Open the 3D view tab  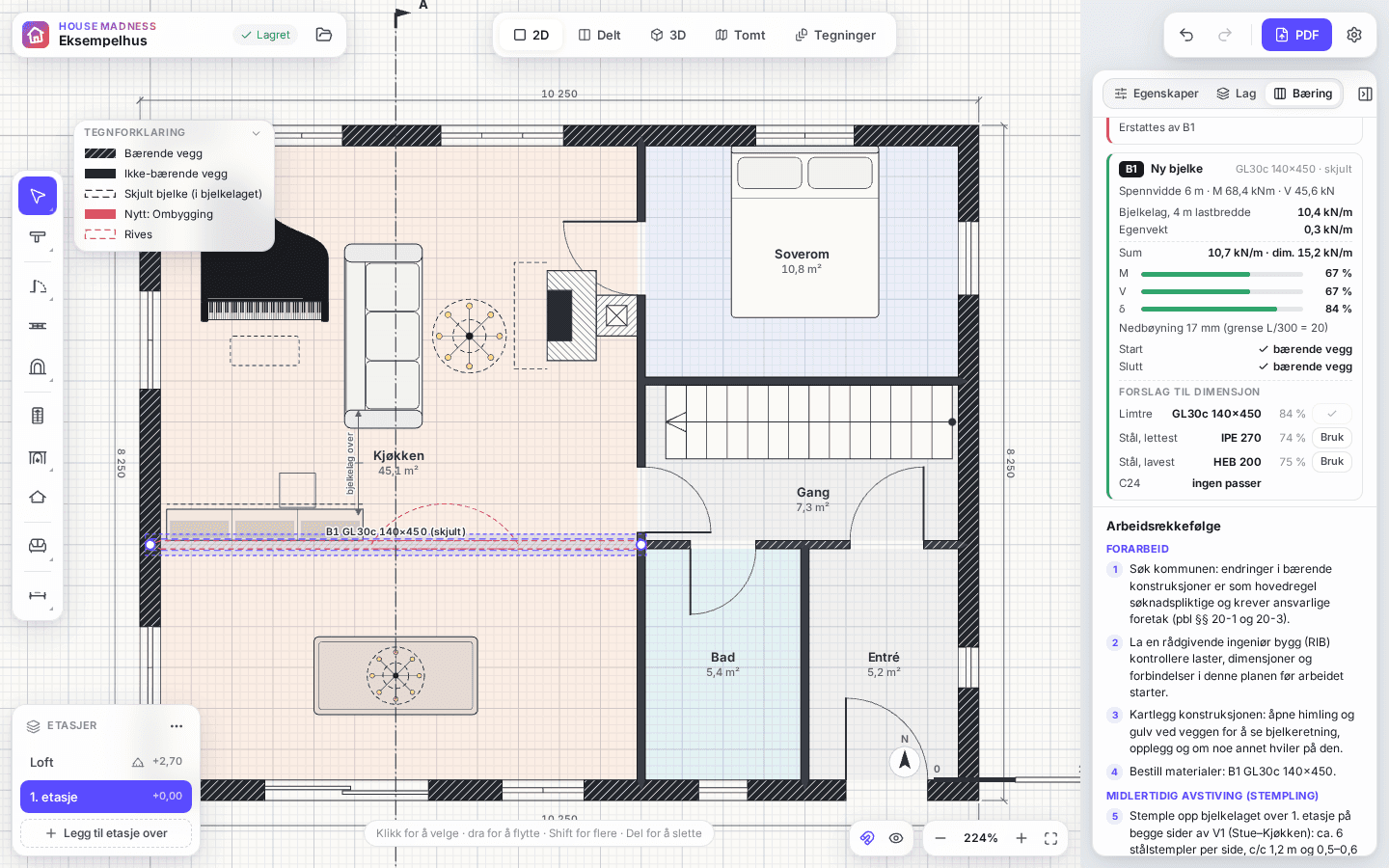(x=667, y=35)
